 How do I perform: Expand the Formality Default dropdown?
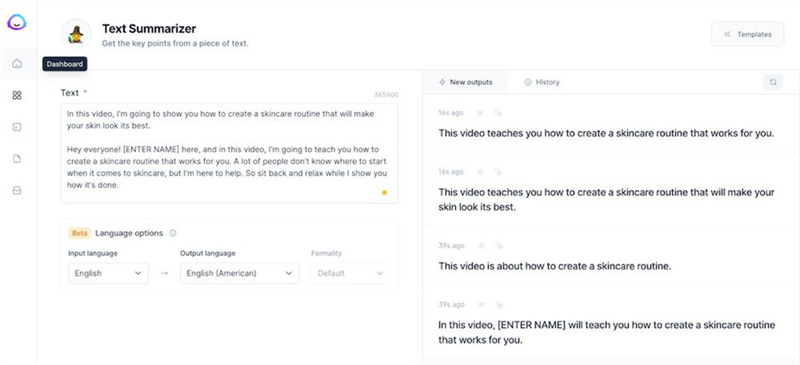[351, 273]
